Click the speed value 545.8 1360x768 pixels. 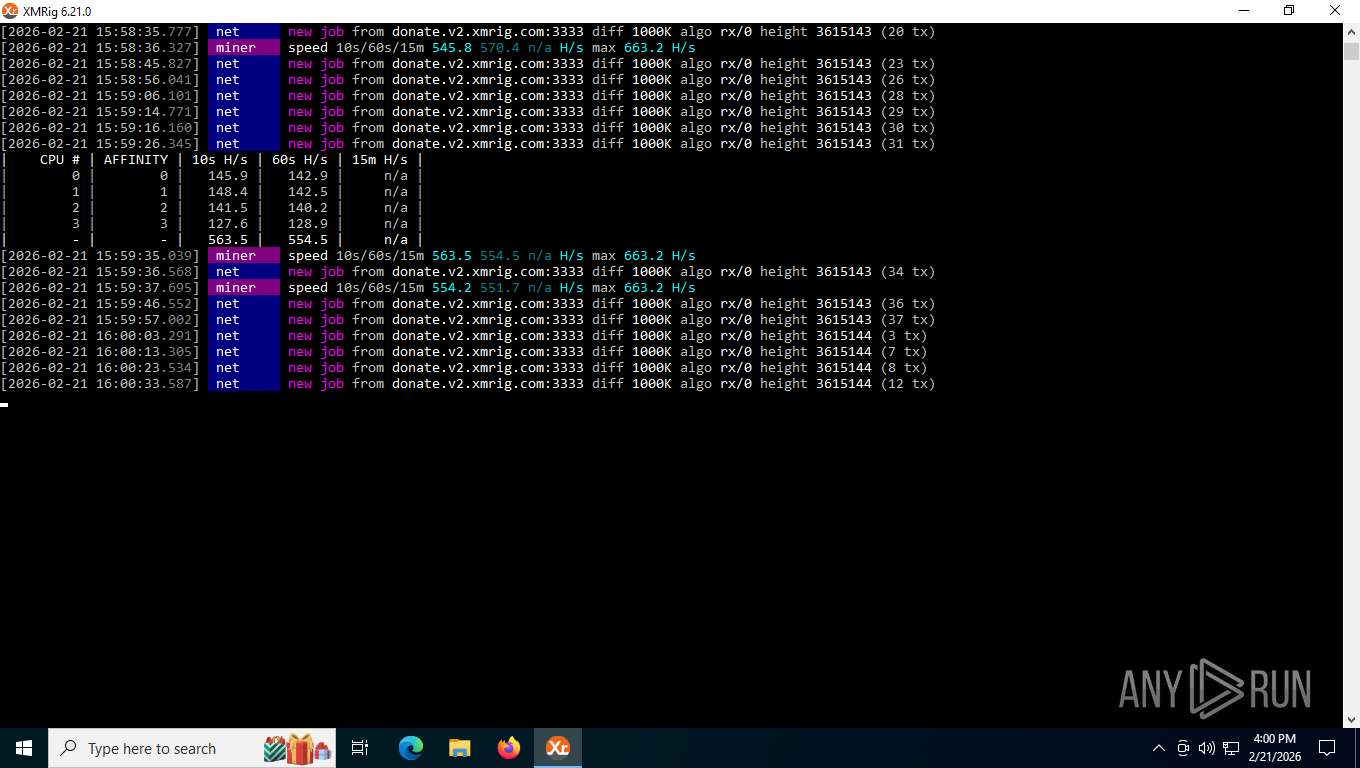point(452,48)
